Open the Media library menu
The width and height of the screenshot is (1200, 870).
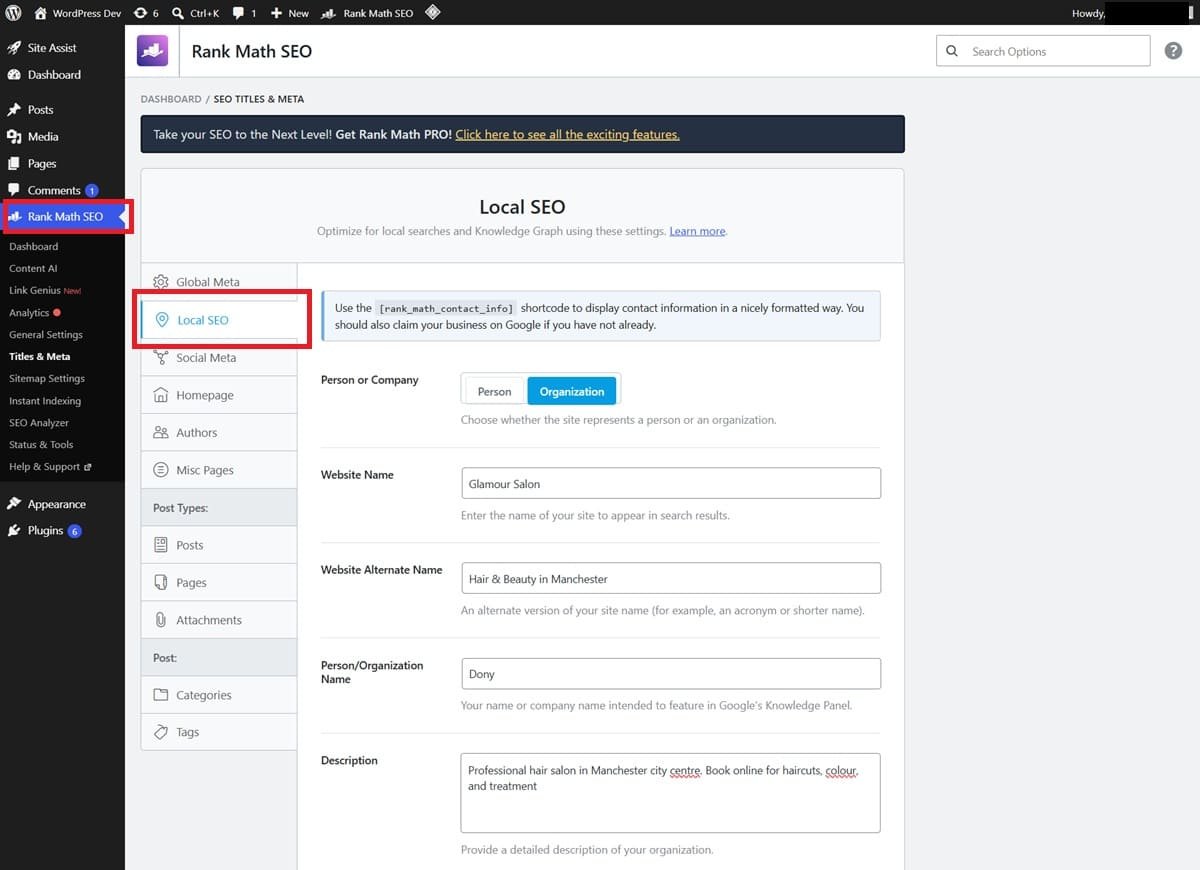click(62, 137)
